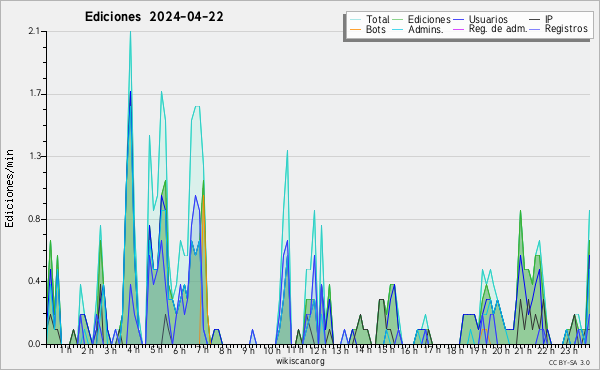This screenshot has width=600, height=370.
Task: Click the '13 h' x-axis label
Action: pos(340,350)
